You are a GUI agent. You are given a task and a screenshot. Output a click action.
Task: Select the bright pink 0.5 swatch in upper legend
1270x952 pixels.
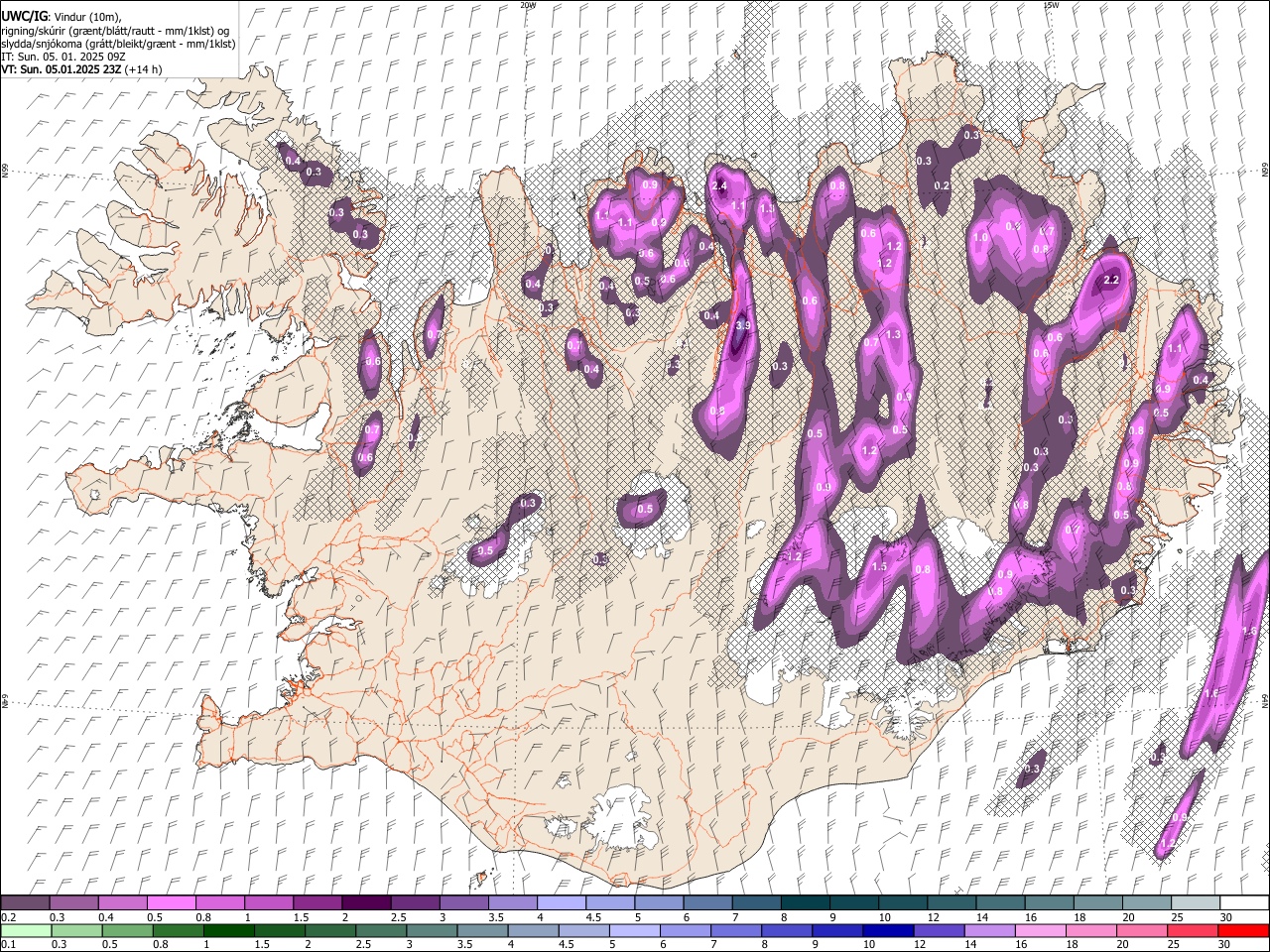pos(171,902)
